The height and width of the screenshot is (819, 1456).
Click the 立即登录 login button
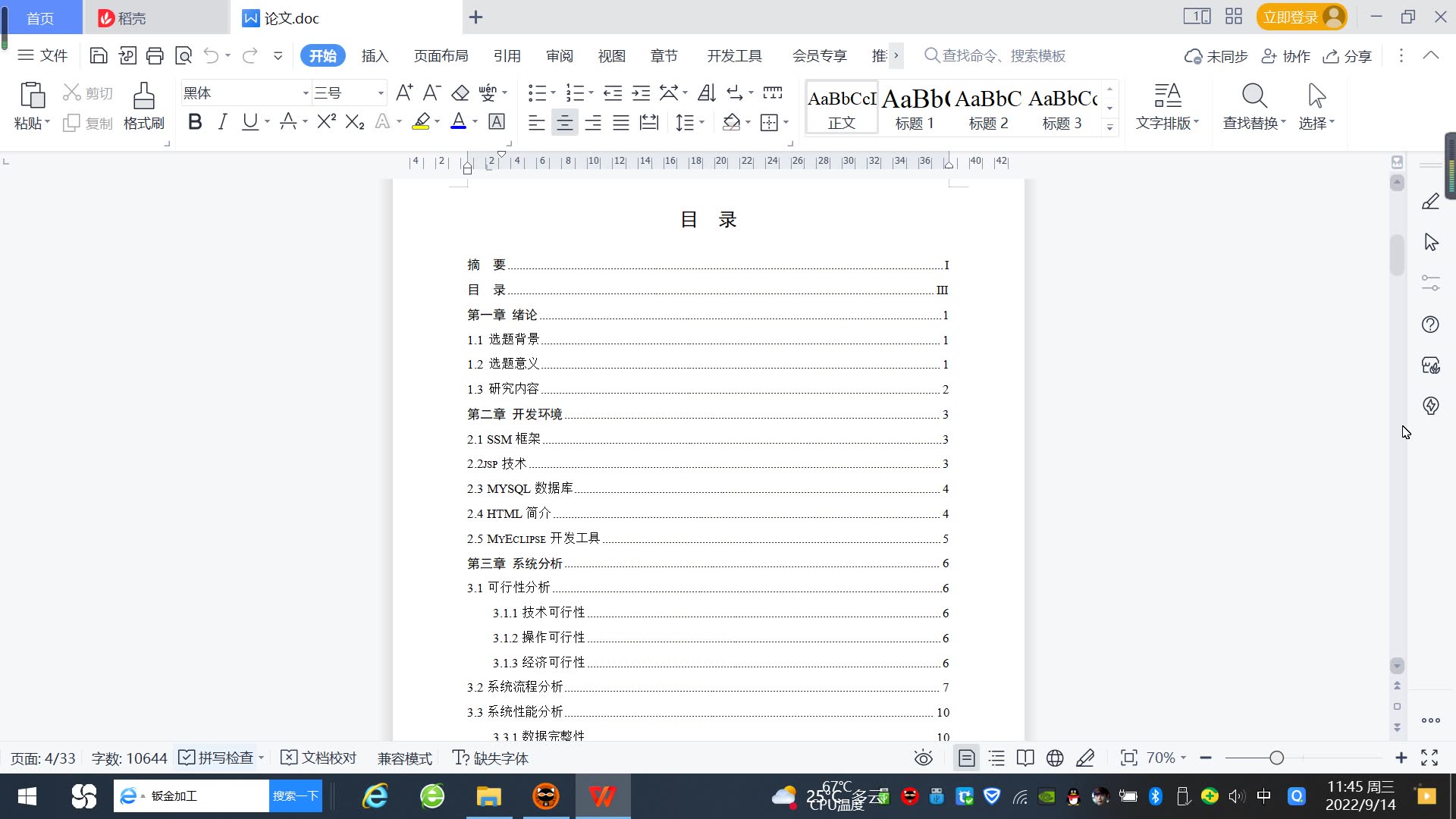coord(1290,17)
